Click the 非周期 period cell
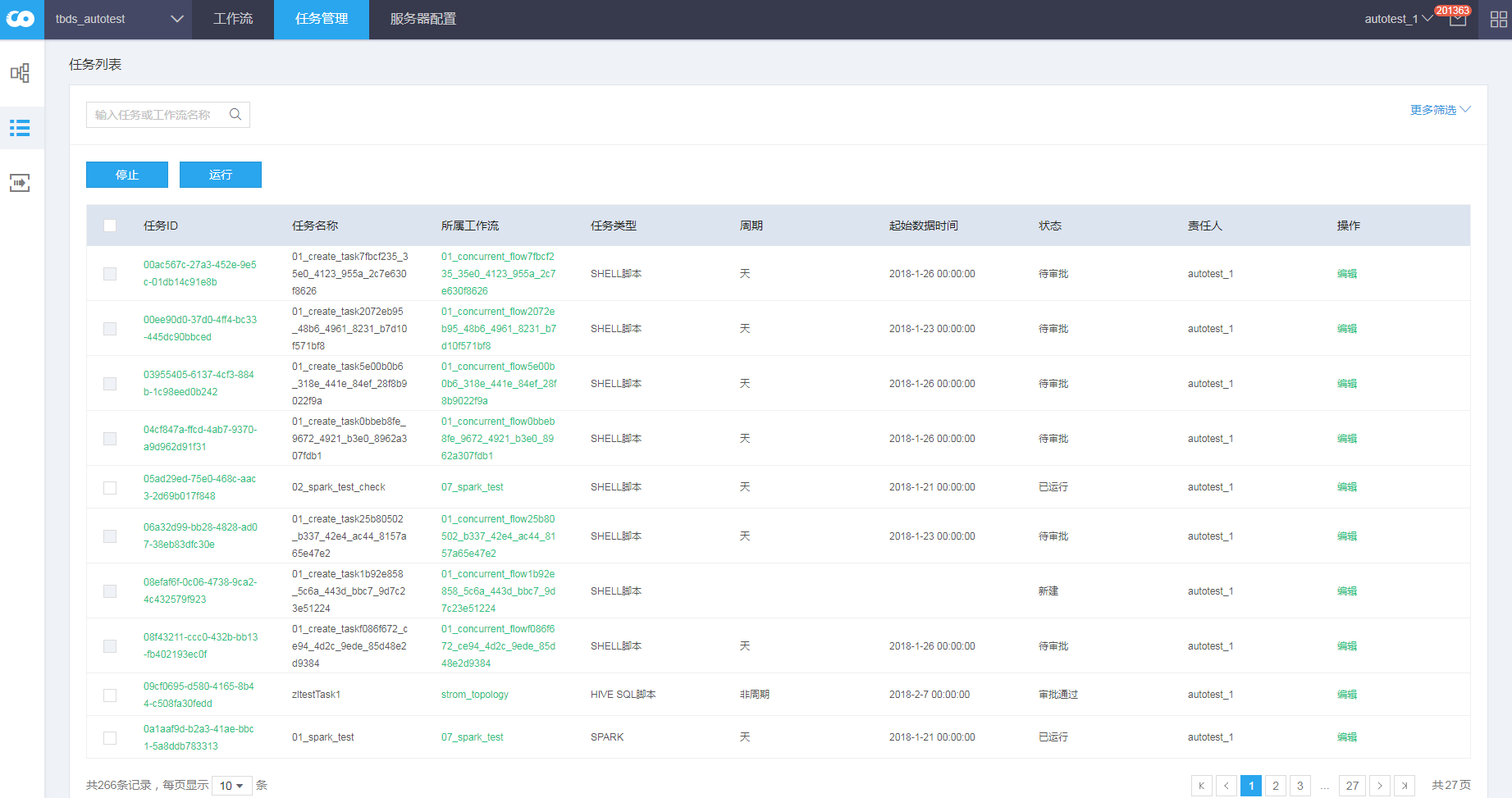 tap(755, 695)
